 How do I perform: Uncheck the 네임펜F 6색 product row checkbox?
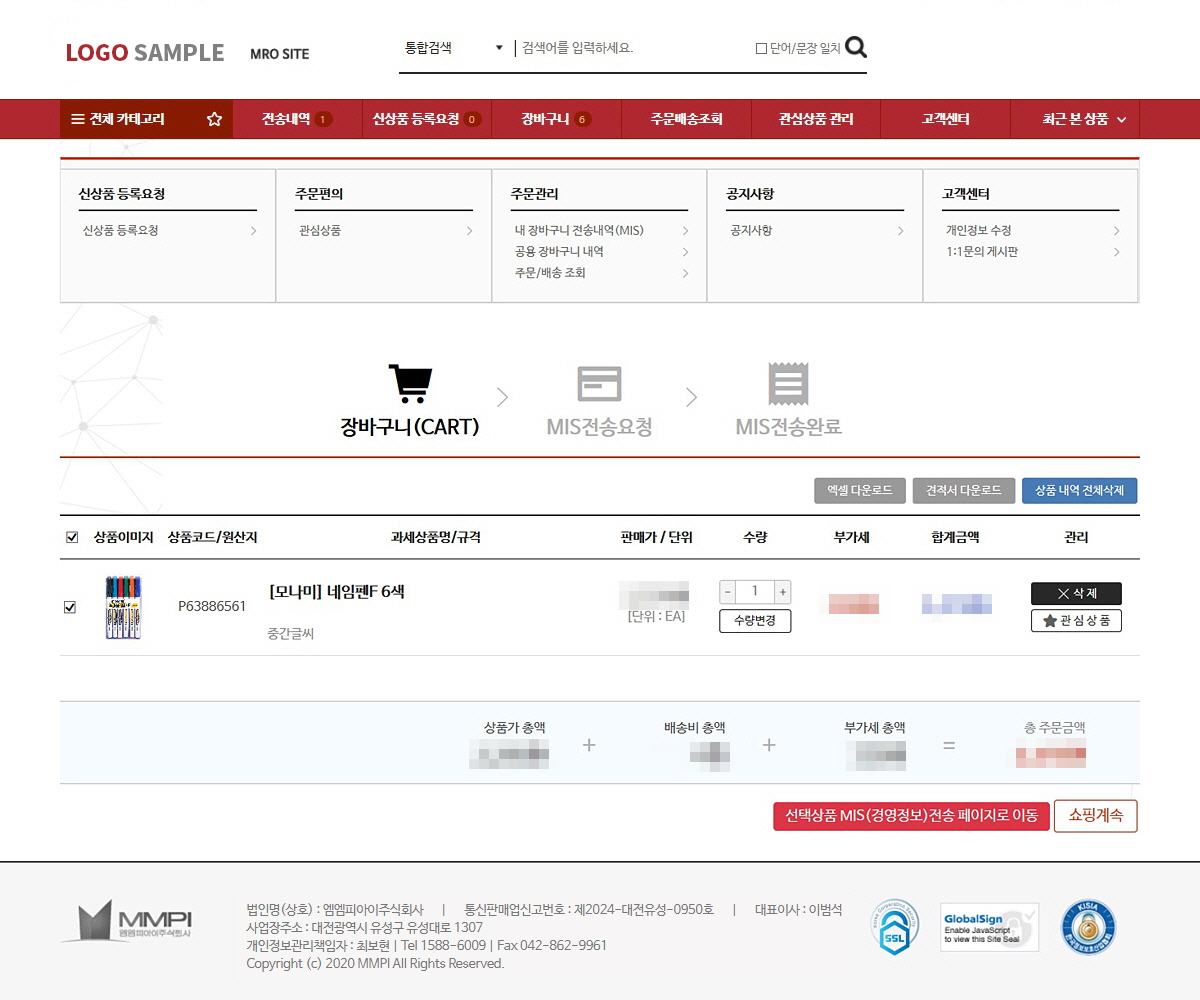tap(70, 607)
